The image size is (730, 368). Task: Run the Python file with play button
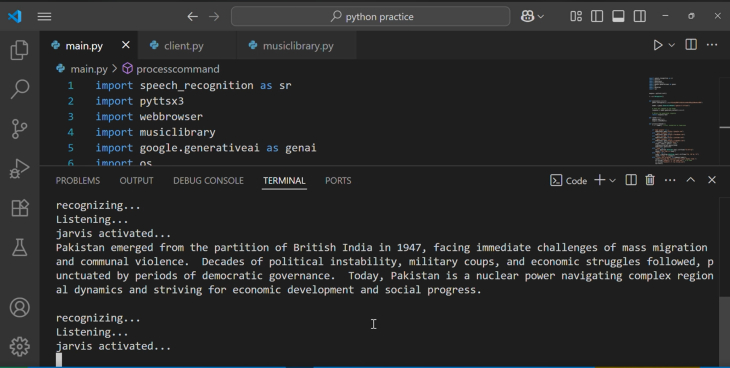tap(657, 45)
